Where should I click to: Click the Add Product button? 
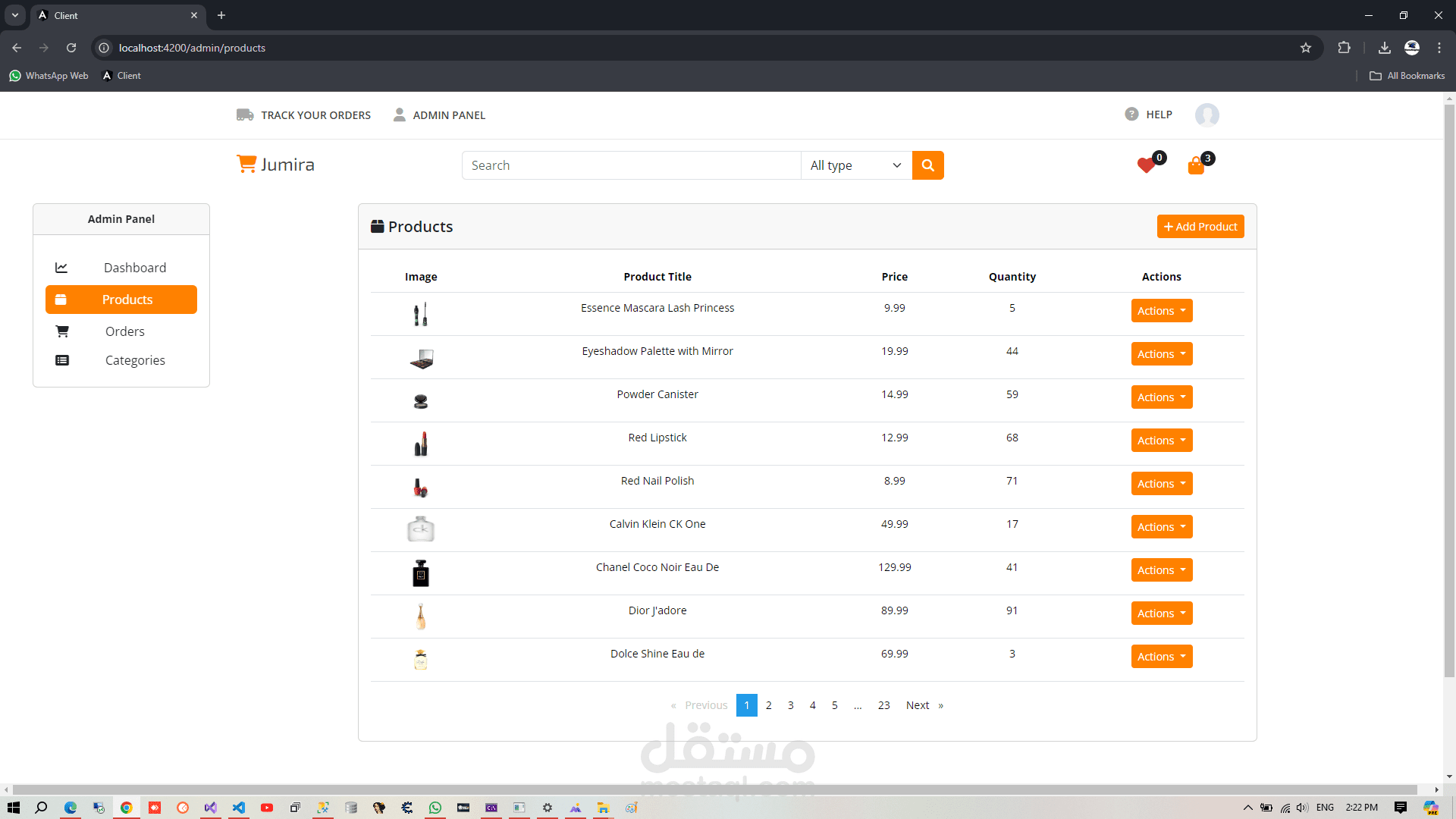(x=1200, y=227)
